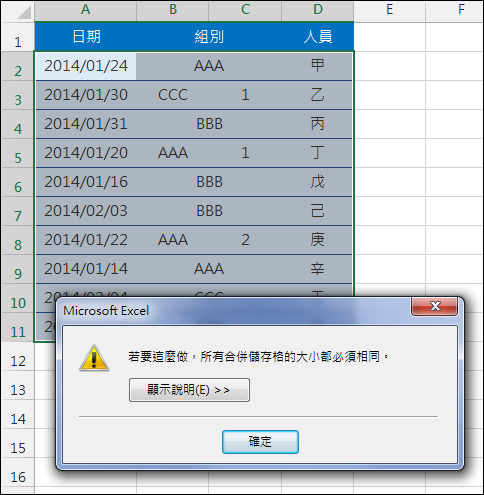Click AAA cell in row 8

173,240
